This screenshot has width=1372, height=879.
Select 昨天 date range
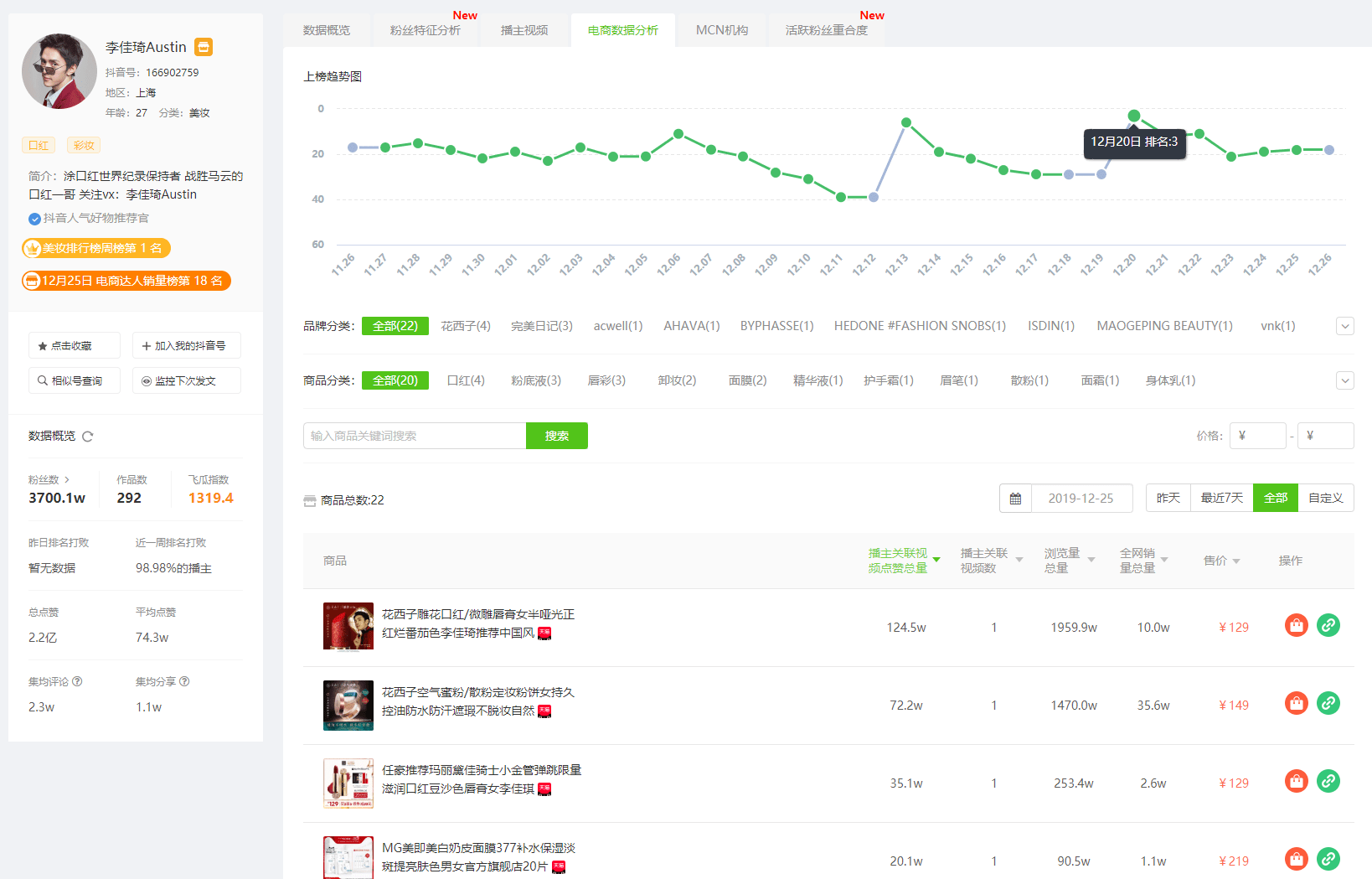1168,498
